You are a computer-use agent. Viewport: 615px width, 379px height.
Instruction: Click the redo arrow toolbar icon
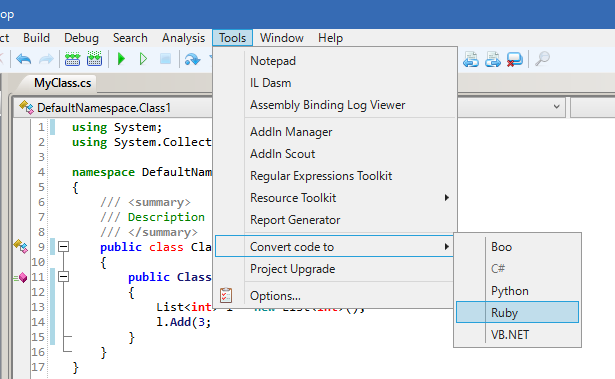(x=46, y=59)
